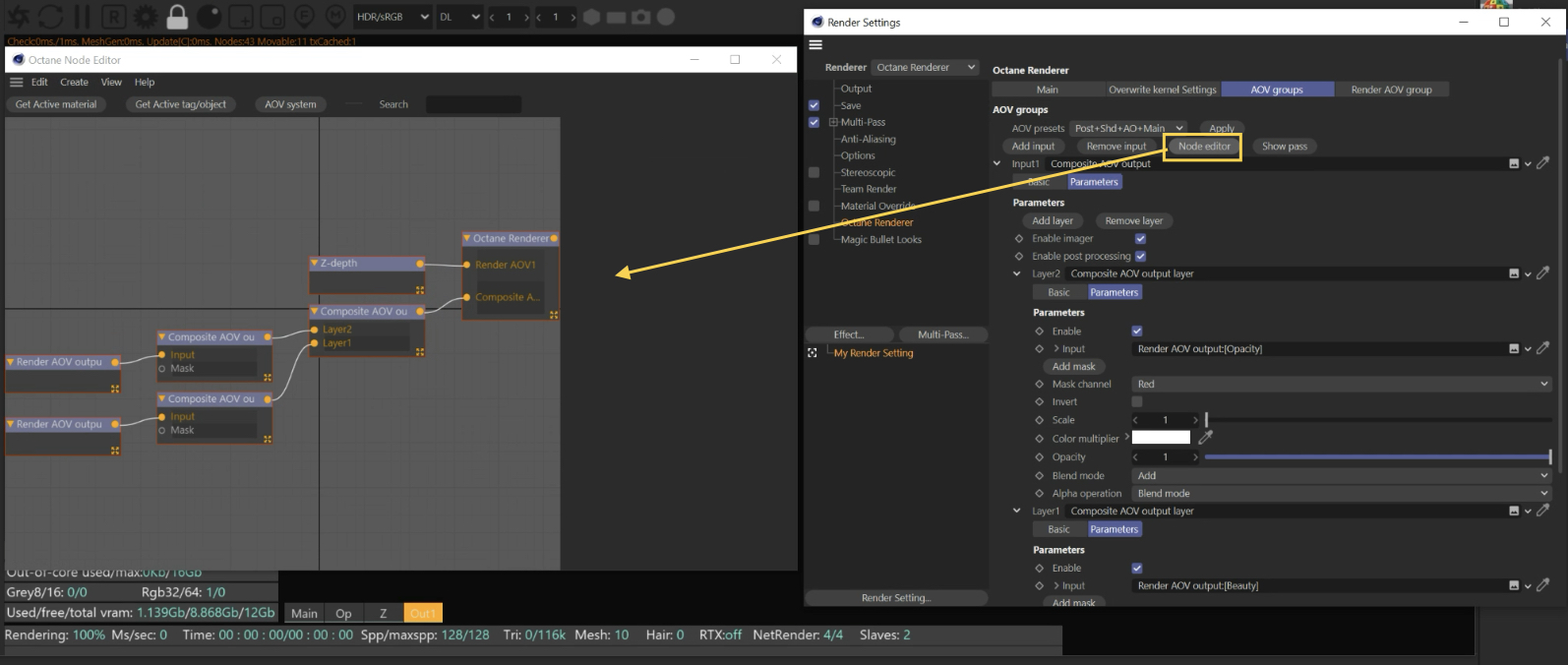Click the white Color multiplier swatch
The width and height of the screenshot is (1568, 665).
[x=1161, y=438]
